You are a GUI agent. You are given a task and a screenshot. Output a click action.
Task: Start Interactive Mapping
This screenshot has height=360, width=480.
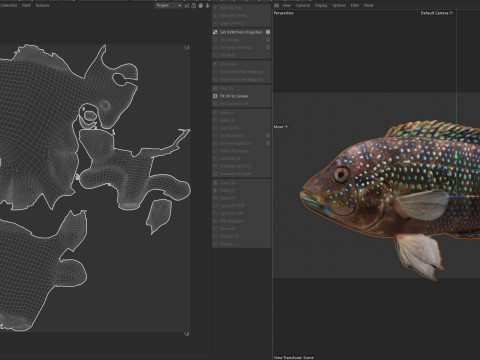(242, 72)
